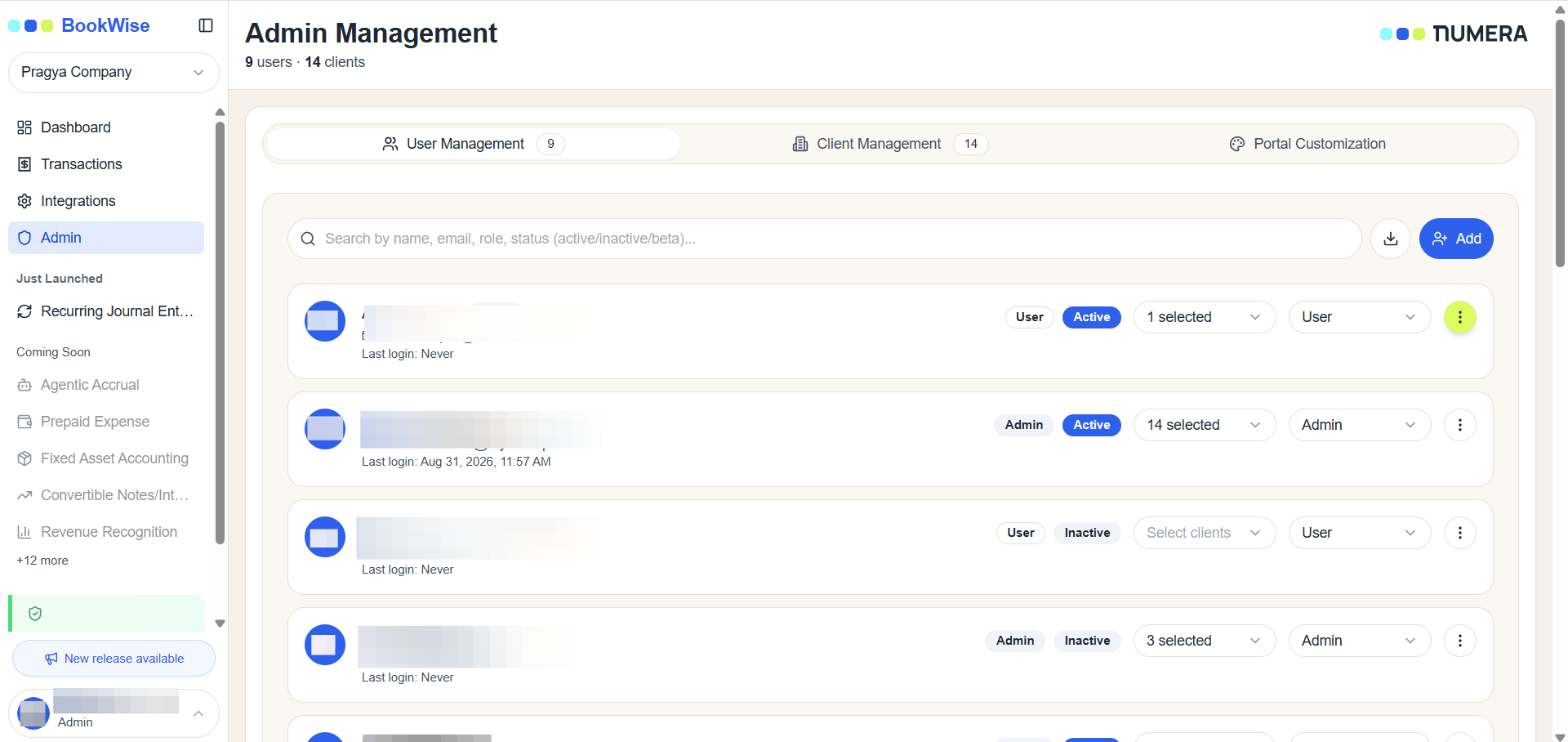Image resolution: width=1568 pixels, height=742 pixels.
Task: Open the '14 selected' clients dropdown
Action: (1205, 425)
